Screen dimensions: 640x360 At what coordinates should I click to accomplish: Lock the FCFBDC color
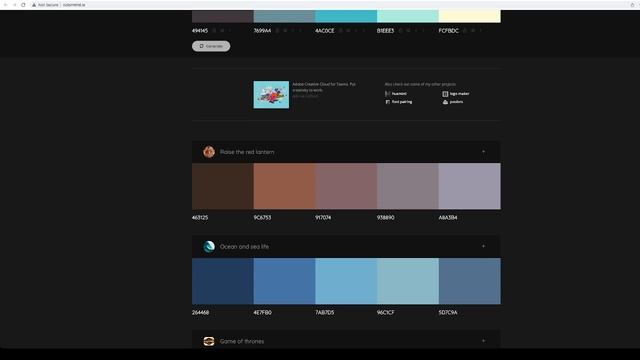click(x=465, y=31)
